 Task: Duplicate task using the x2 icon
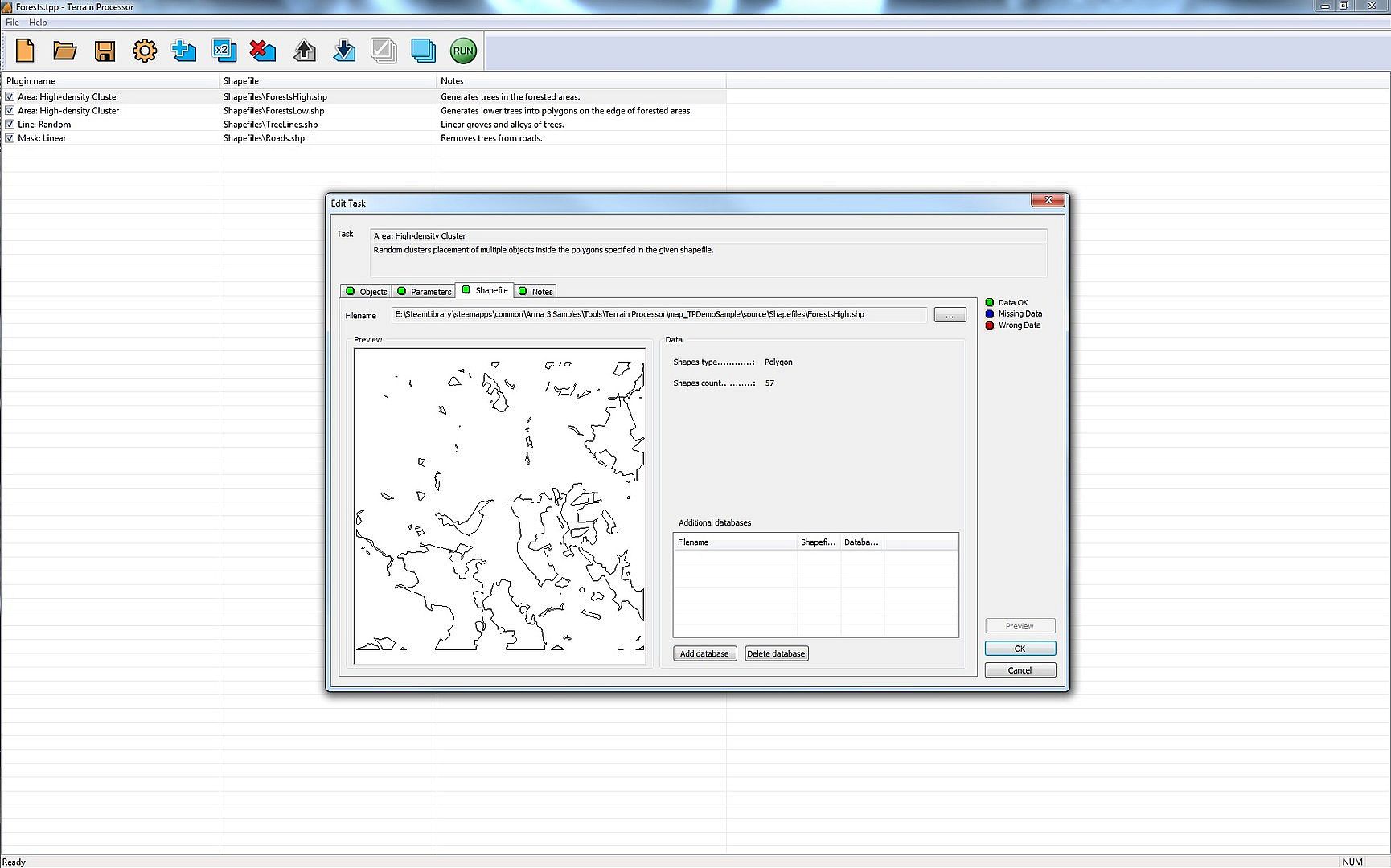[223, 51]
